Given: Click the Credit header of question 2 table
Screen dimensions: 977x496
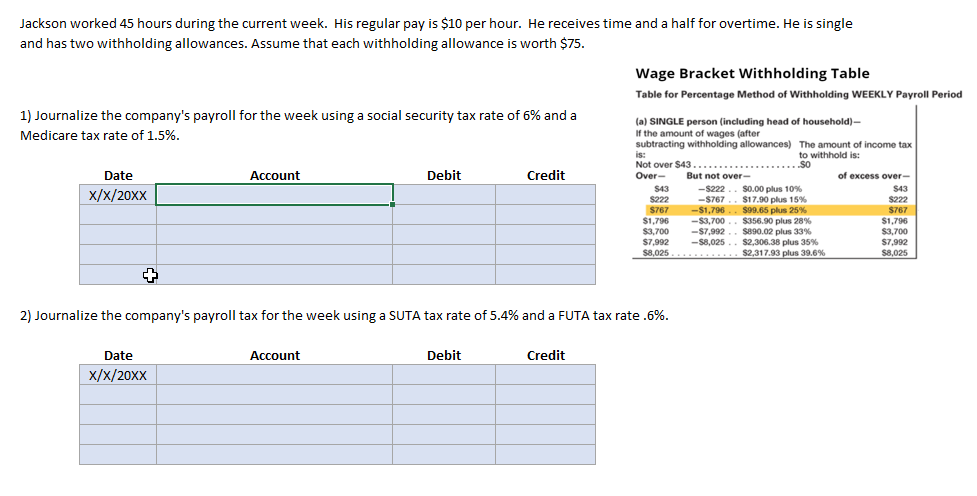Looking at the screenshot, I should coord(546,356).
